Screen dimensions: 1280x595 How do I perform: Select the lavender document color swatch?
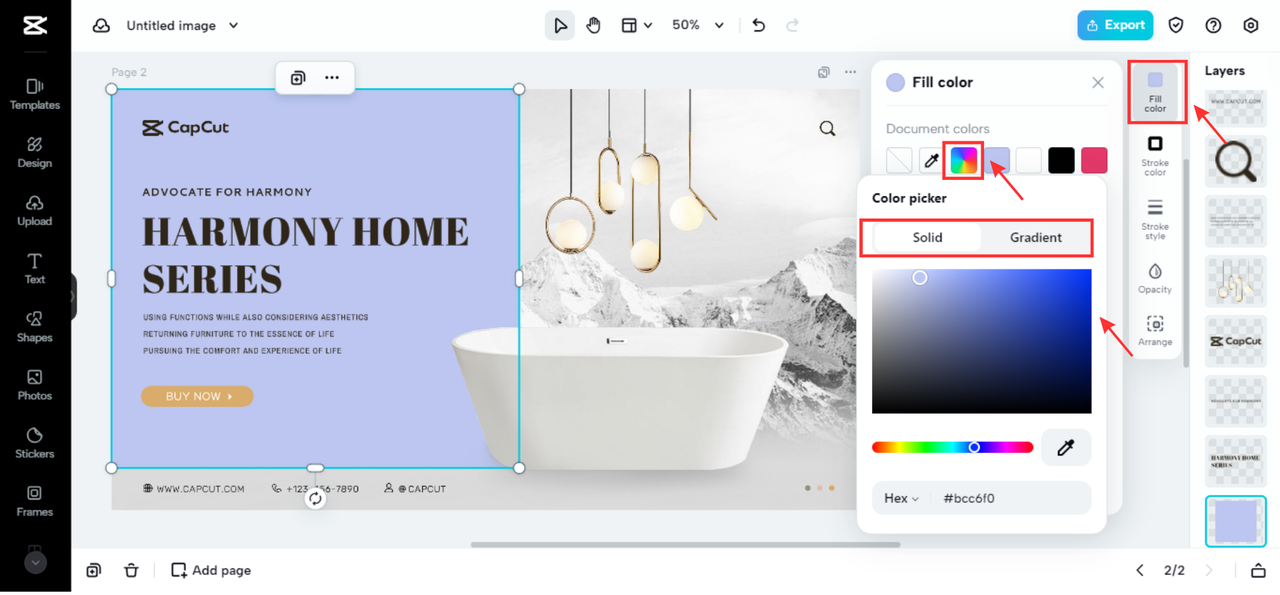(x=997, y=160)
